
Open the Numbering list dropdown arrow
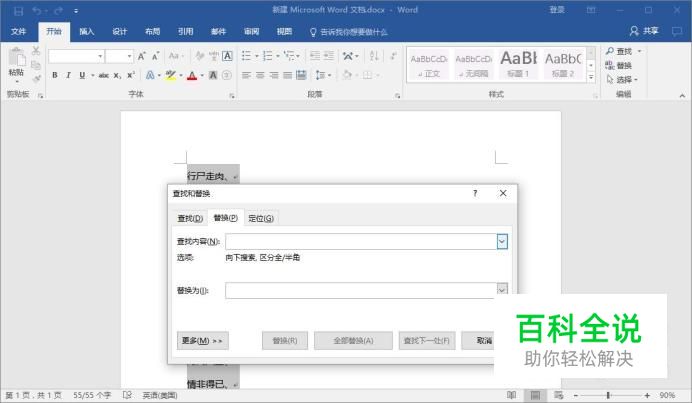point(278,56)
